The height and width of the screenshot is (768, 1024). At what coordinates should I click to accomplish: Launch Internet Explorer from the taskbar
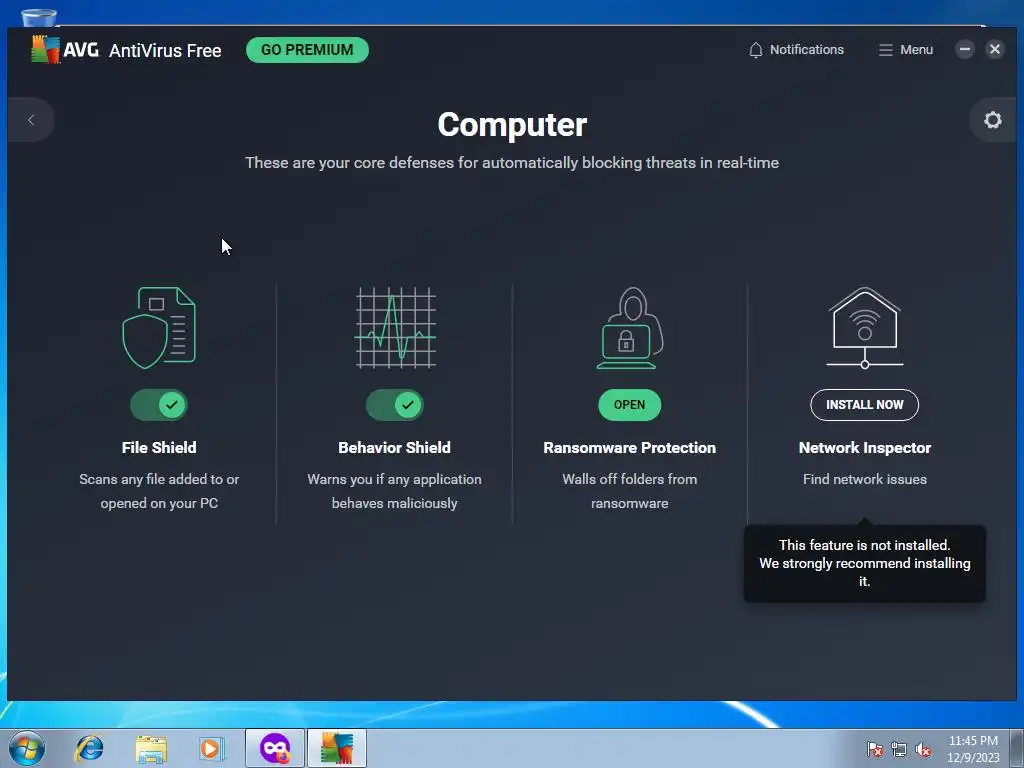click(89, 748)
